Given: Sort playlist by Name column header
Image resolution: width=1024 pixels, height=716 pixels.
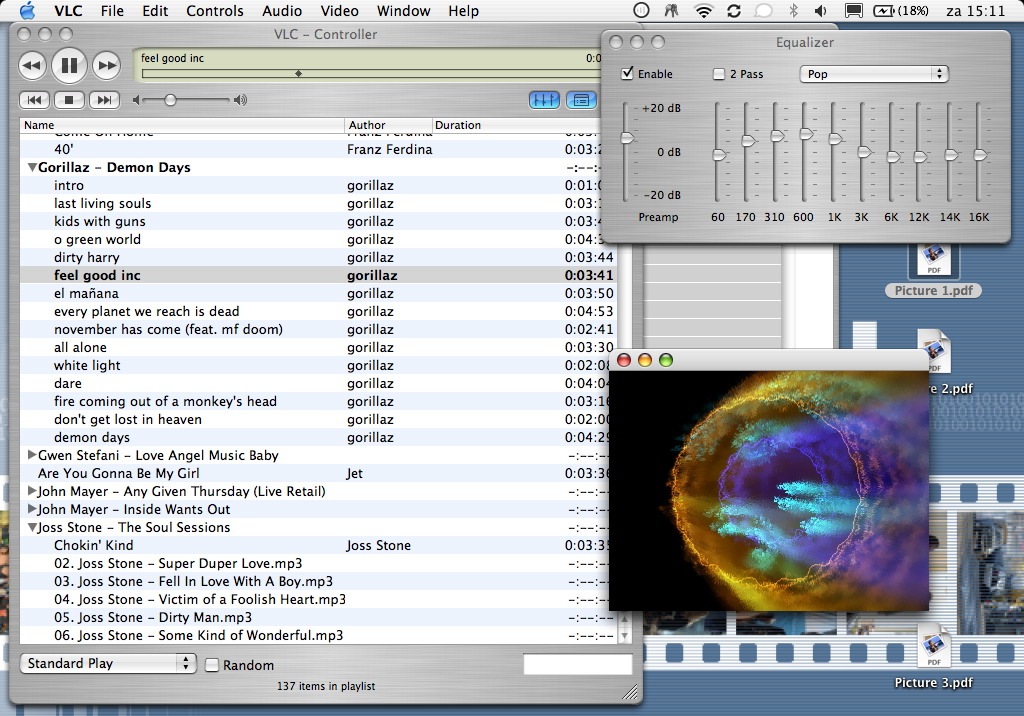Looking at the screenshot, I should pos(182,125).
